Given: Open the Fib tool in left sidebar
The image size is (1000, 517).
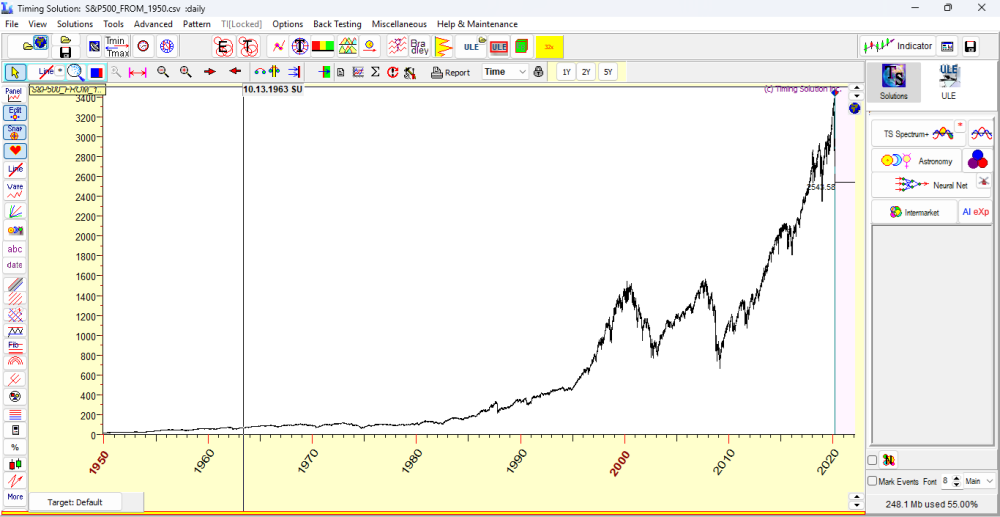Looking at the screenshot, I should point(15,345).
